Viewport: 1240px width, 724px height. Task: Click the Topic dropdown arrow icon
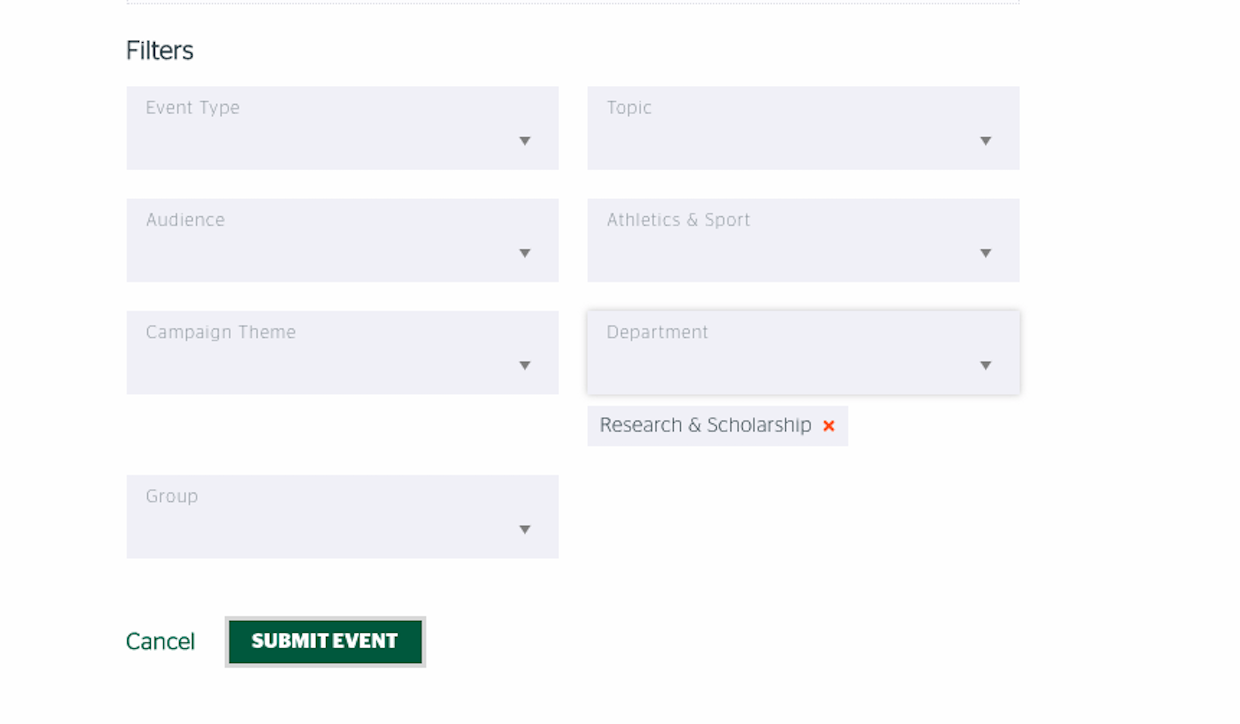(x=985, y=141)
